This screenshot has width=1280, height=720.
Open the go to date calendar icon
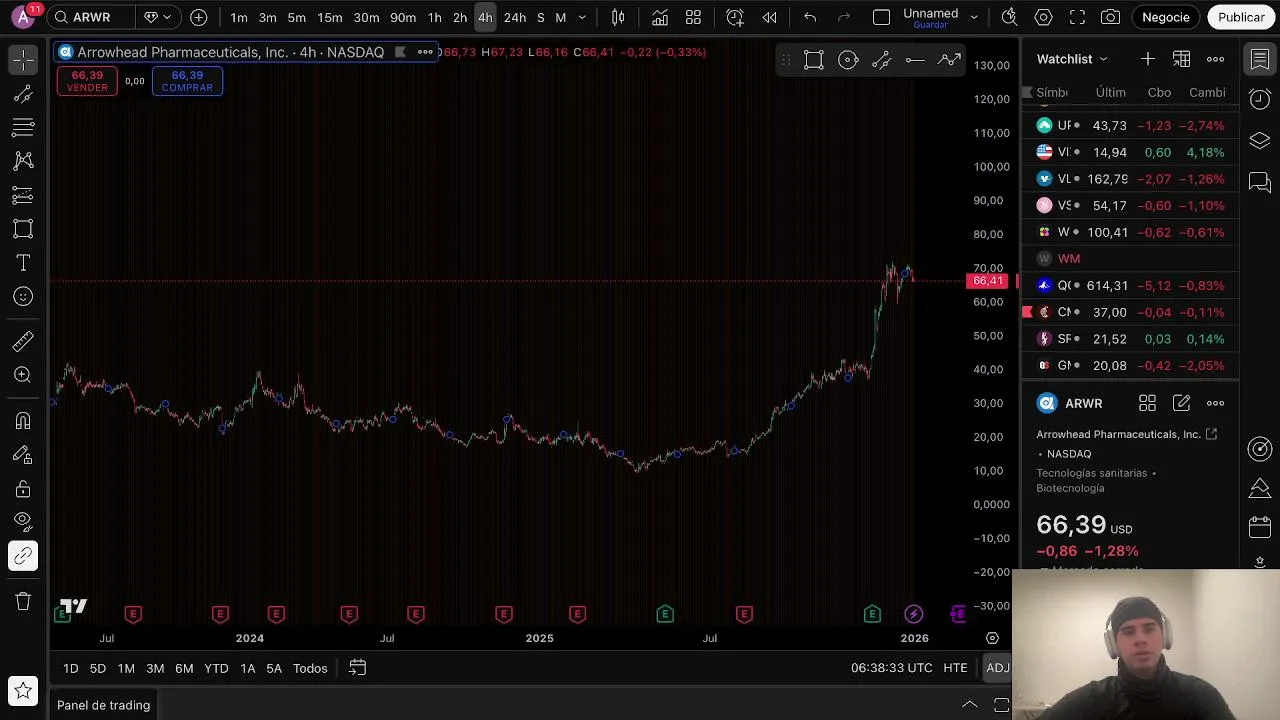pyautogui.click(x=357, y=668)
